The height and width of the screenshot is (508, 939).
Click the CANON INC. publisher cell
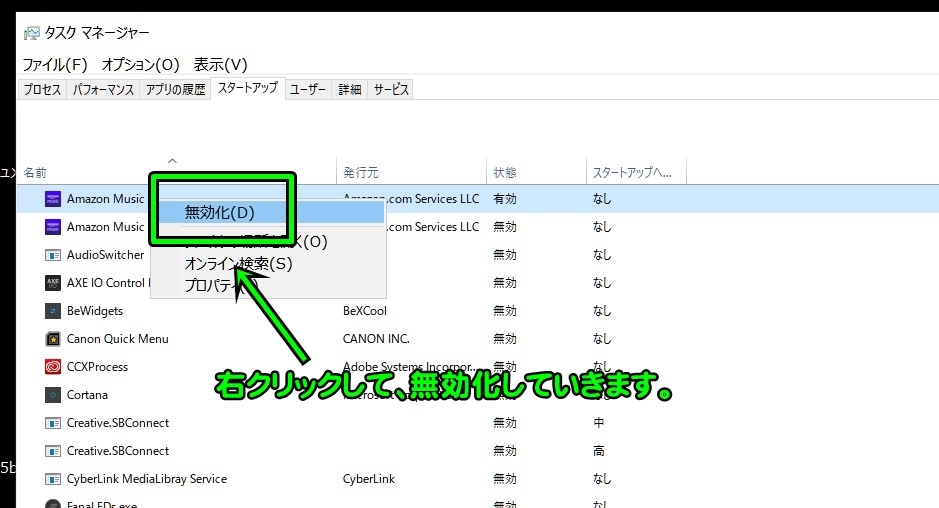click(x=376, y=339)
